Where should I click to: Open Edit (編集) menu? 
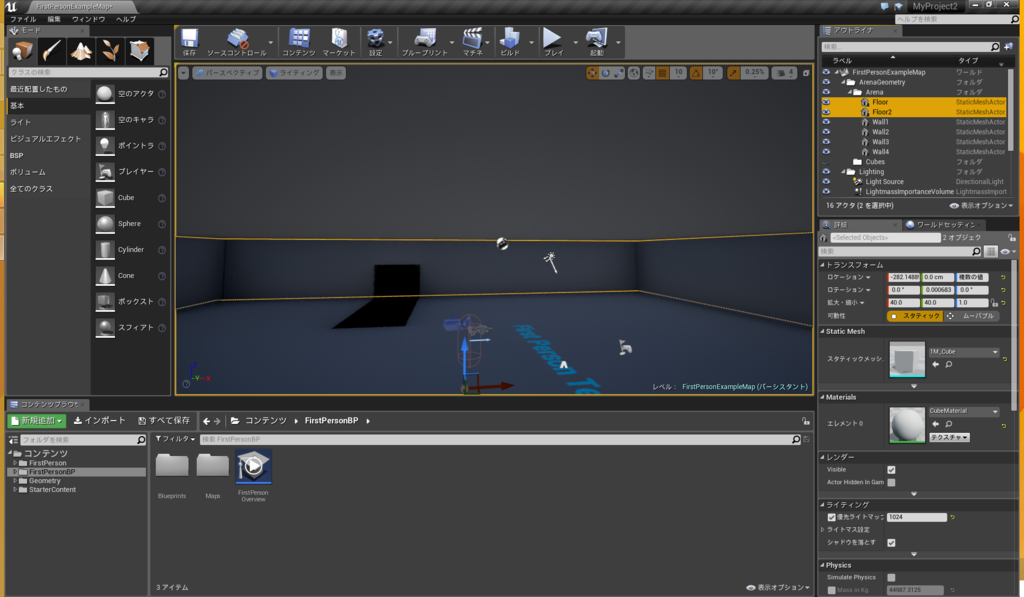(x=54, y=19)
